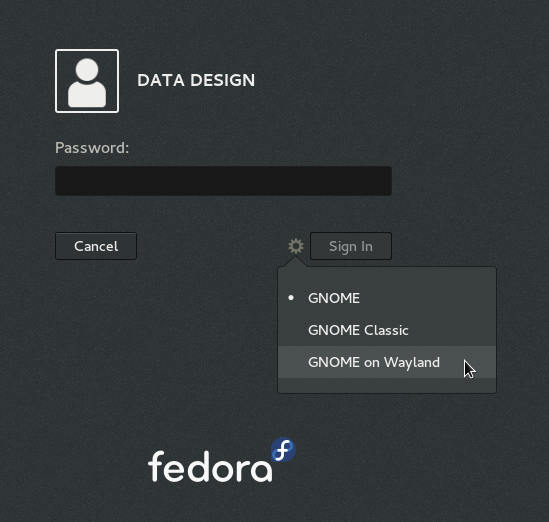This screenshot has width=549, height=522.
Task: Select the active-session bullet beside GNOME
Action: coord(291,298)
